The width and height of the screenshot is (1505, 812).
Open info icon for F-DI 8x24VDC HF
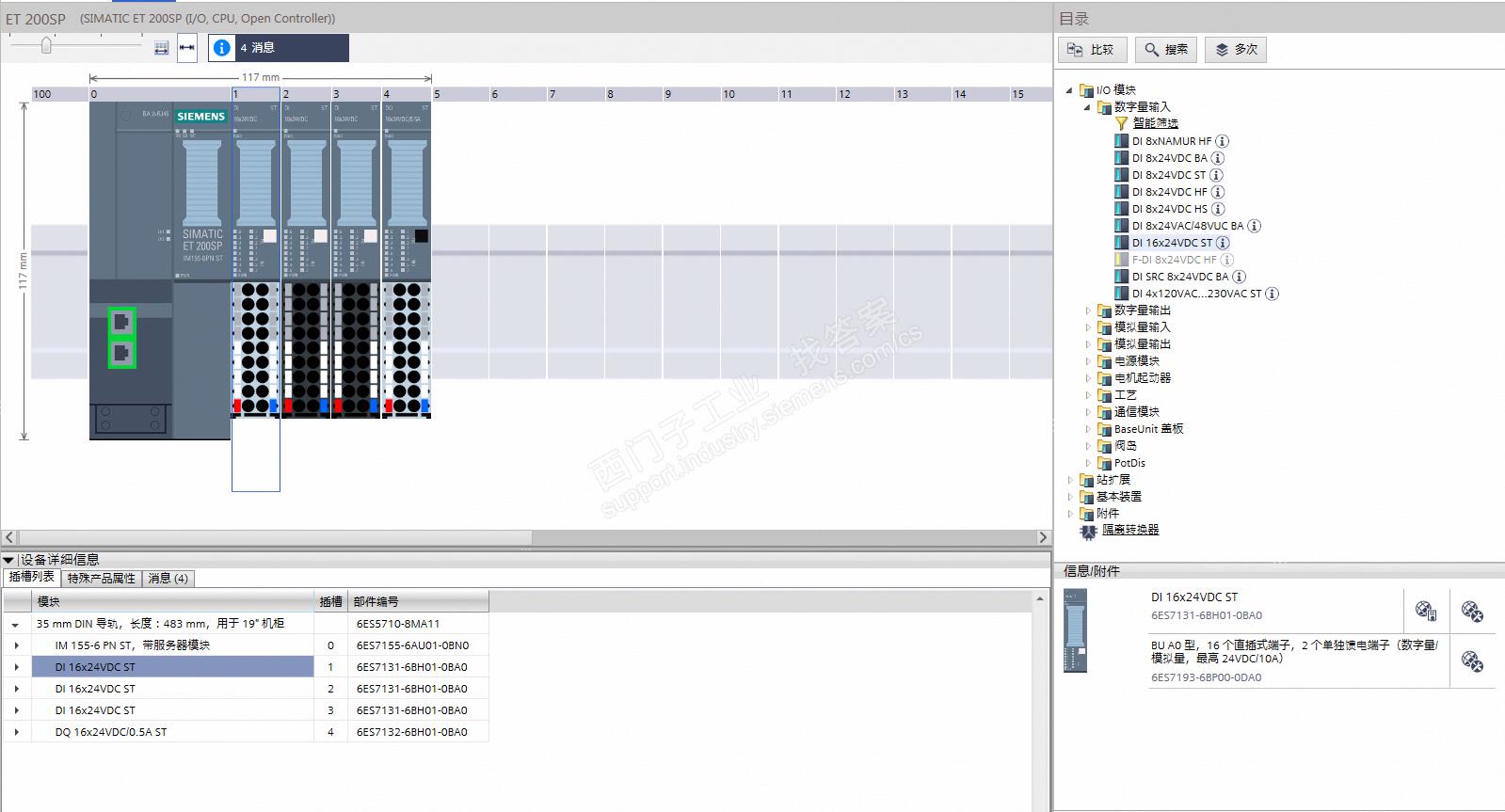[1226, 260]
